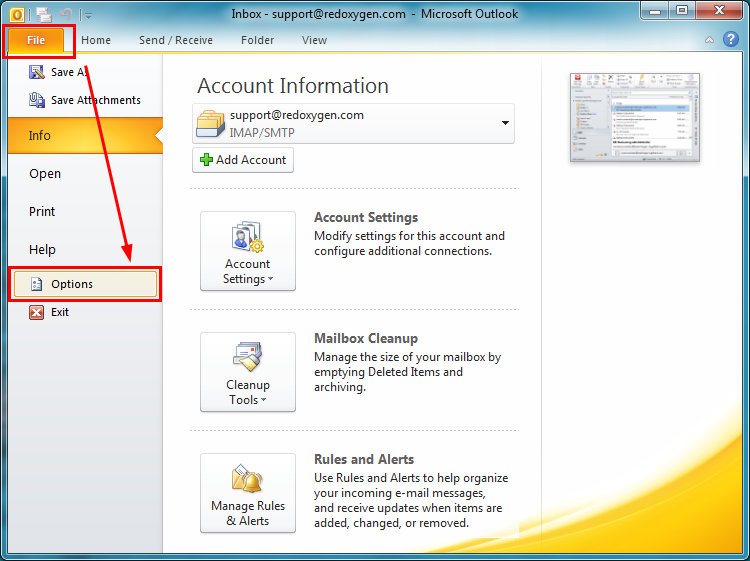
Task: Open the Cleanup Tools dropdown button
Action: [248, 372]
